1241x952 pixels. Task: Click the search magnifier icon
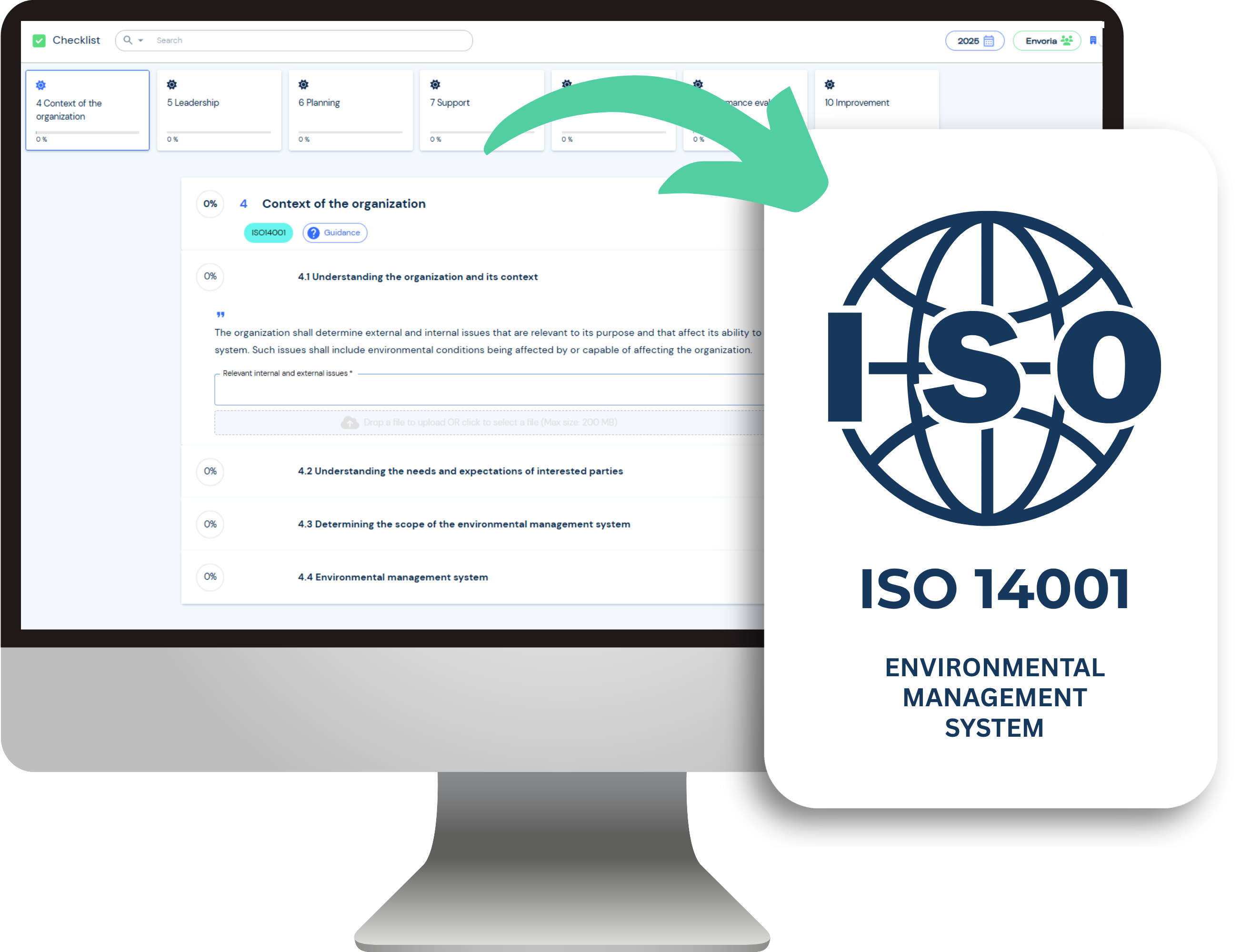(128, 40)
